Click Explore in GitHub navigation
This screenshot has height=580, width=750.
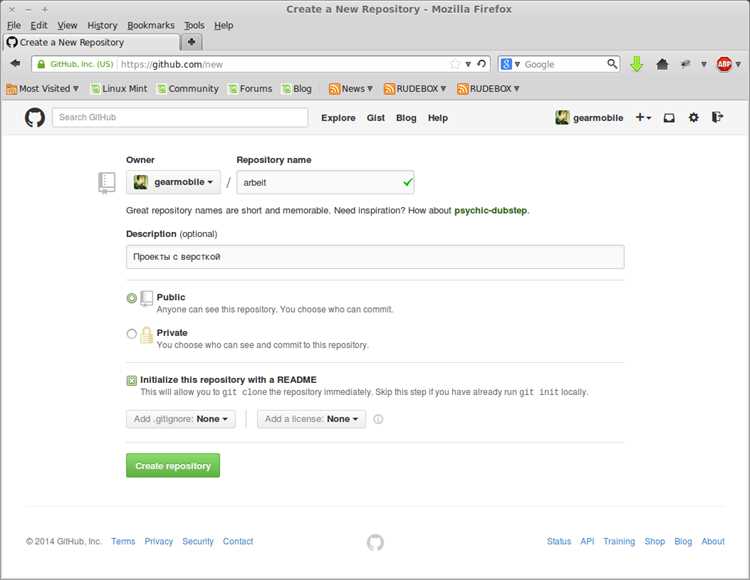point(338,118)
